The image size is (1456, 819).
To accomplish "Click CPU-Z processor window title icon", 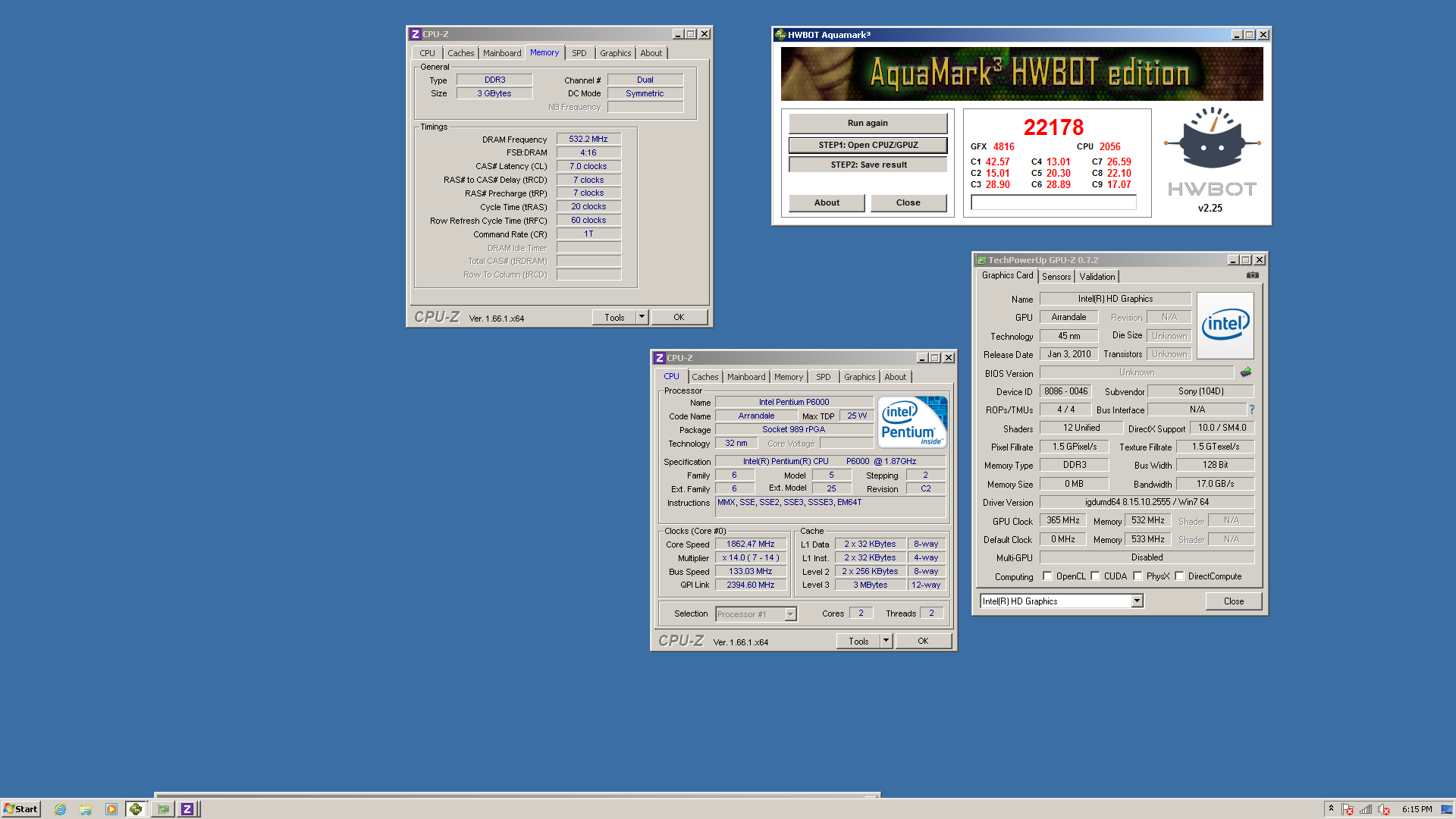I will pos(660,358).
